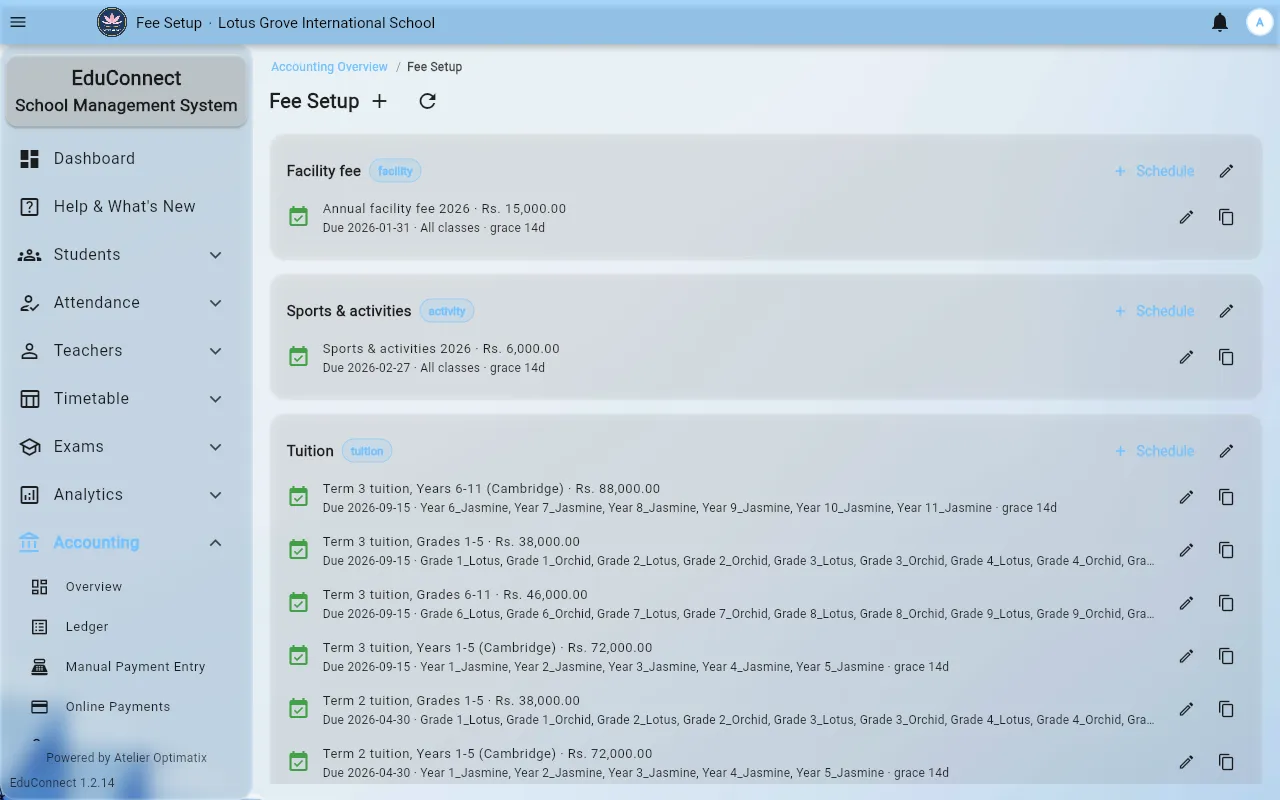
Task: Open the Ledger page
Action: pos(125,627)
